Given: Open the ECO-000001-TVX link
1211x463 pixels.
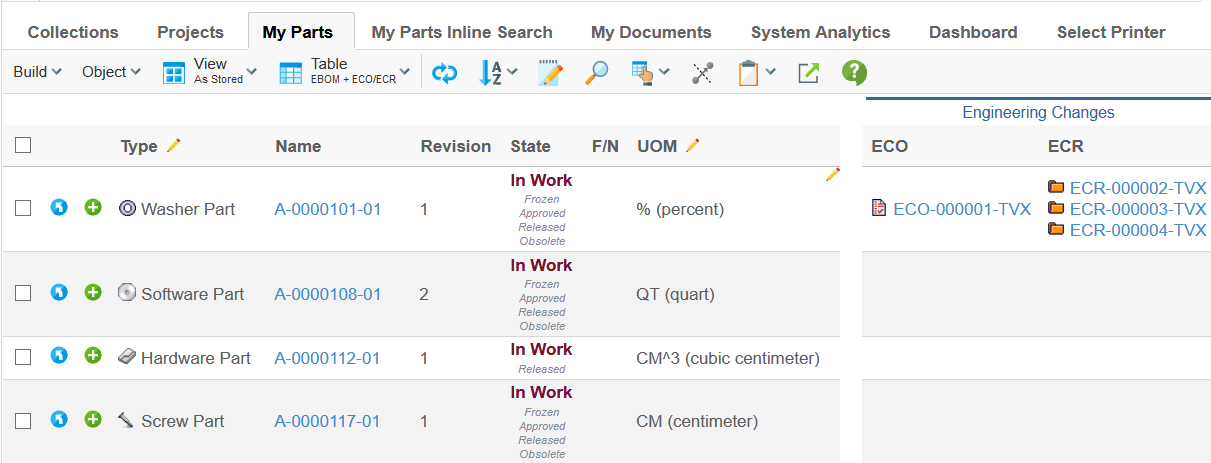Looking at the screenshot, I should click(x=961, y=209).
